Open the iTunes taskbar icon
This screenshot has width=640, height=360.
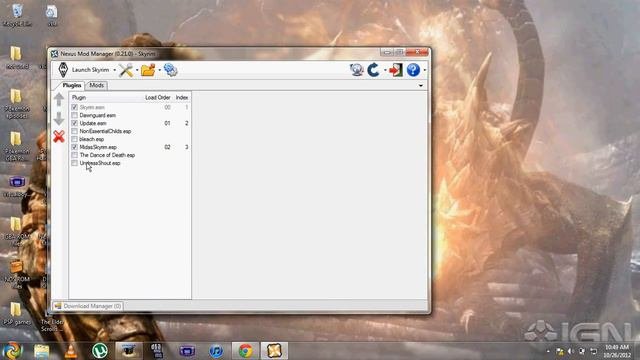[216, 351]
